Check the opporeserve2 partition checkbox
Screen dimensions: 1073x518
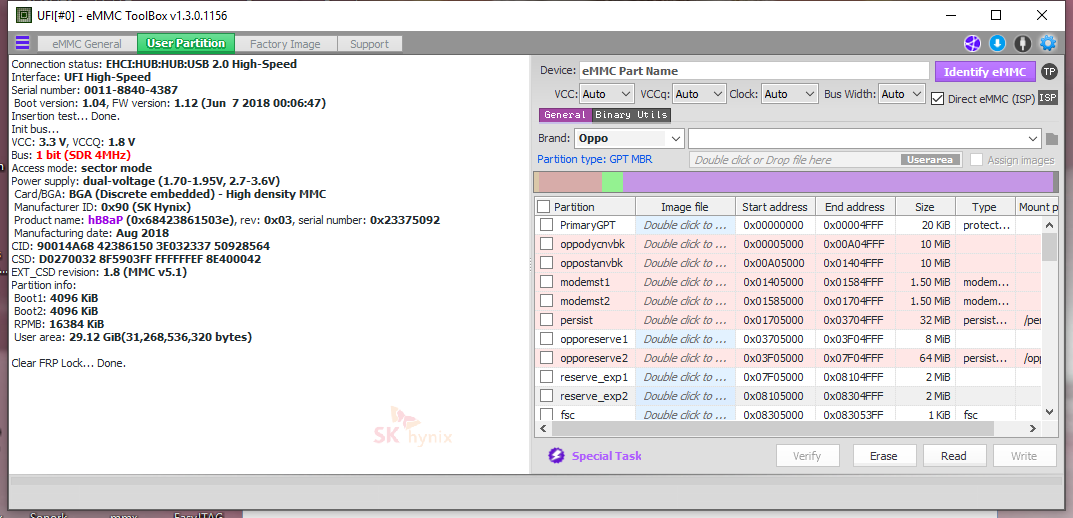click(x=546, y=357)
